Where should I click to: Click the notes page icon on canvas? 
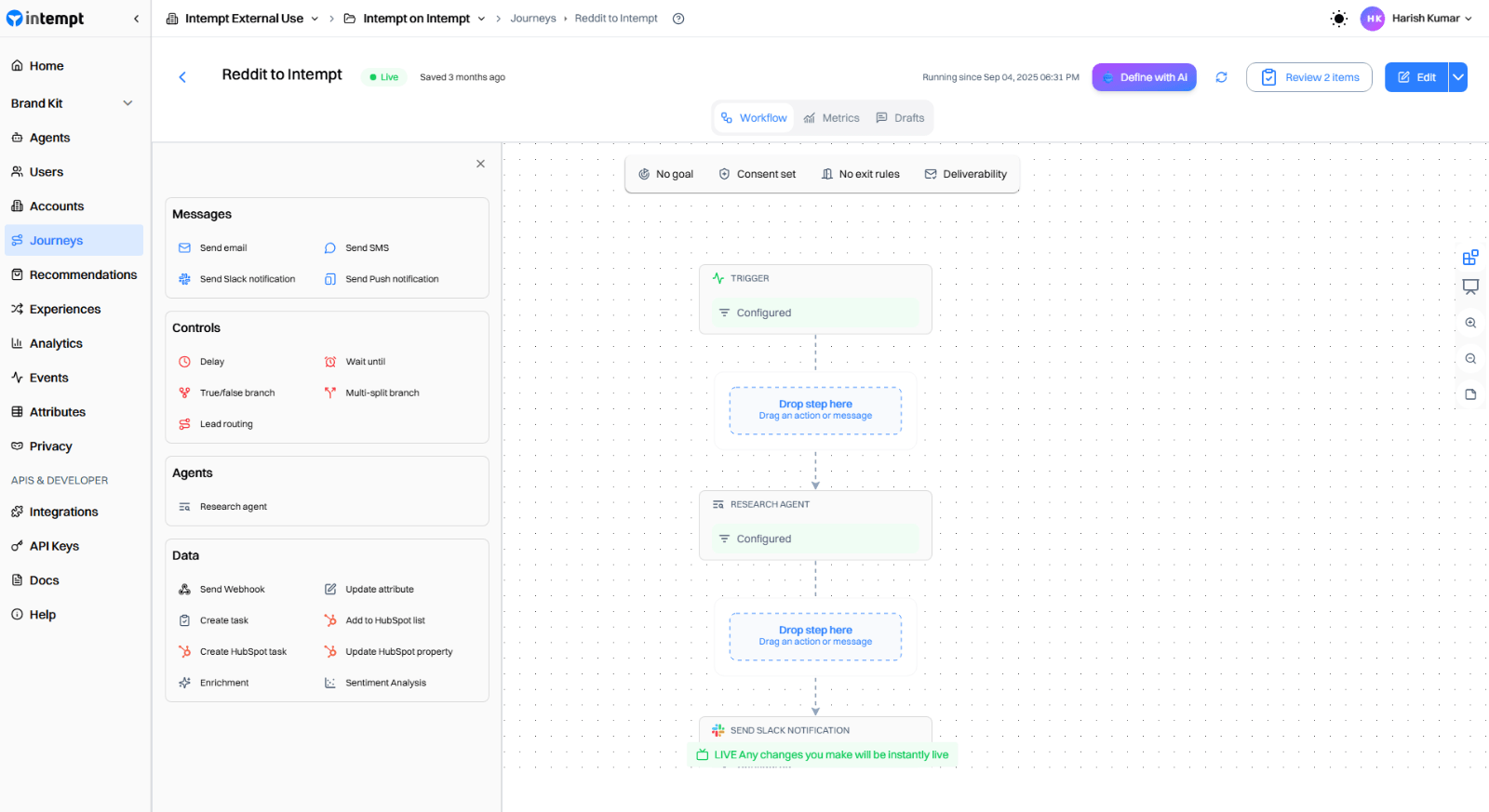point(1470,394)
